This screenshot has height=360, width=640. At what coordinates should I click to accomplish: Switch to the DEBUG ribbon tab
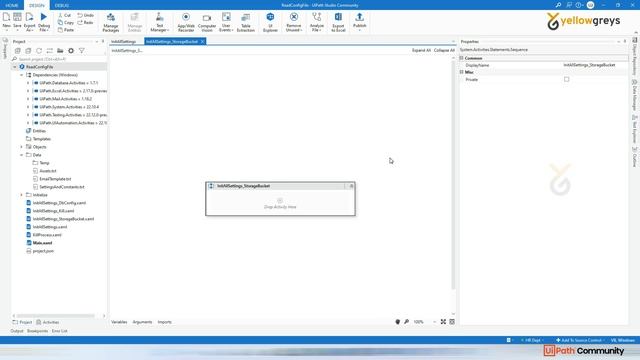pos(62,5)
